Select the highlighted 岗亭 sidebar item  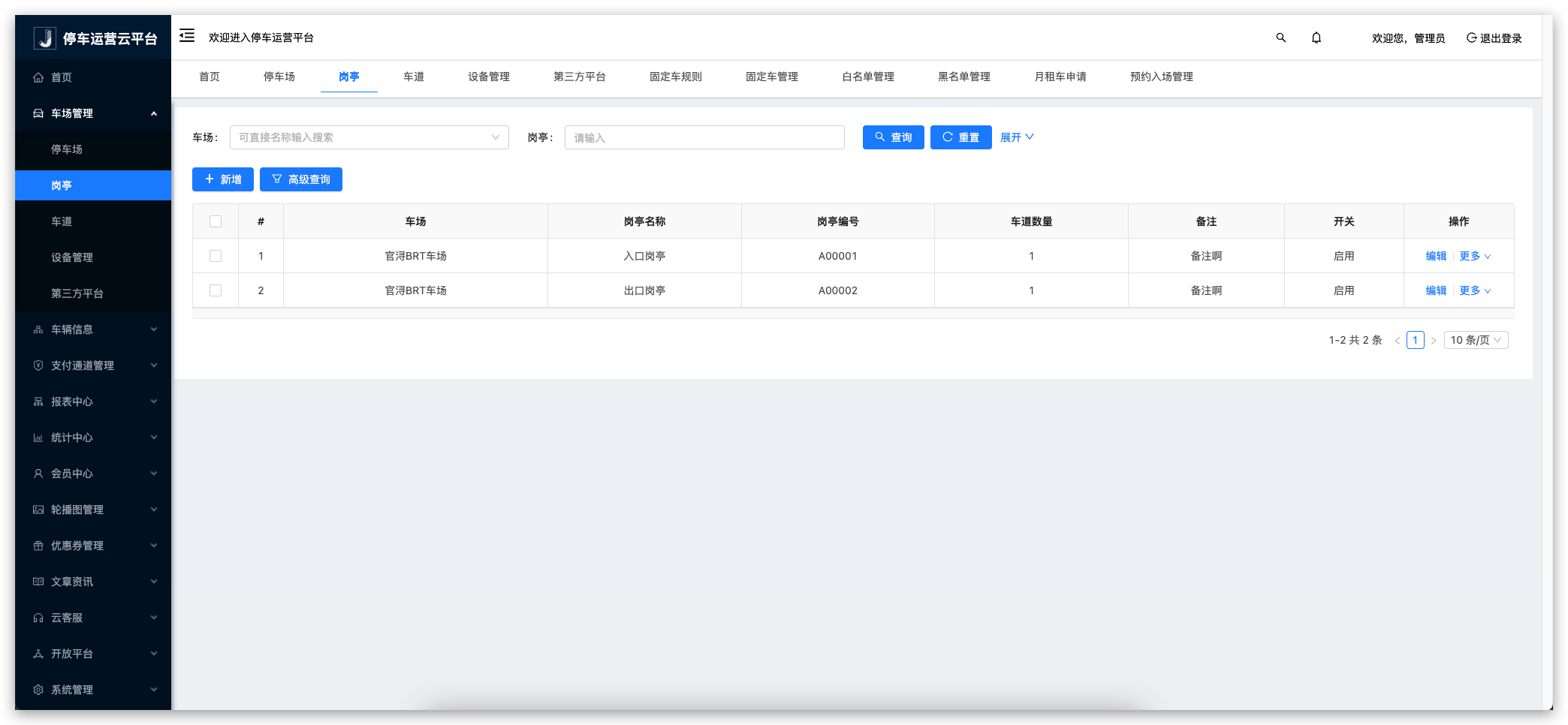(93, 185)
